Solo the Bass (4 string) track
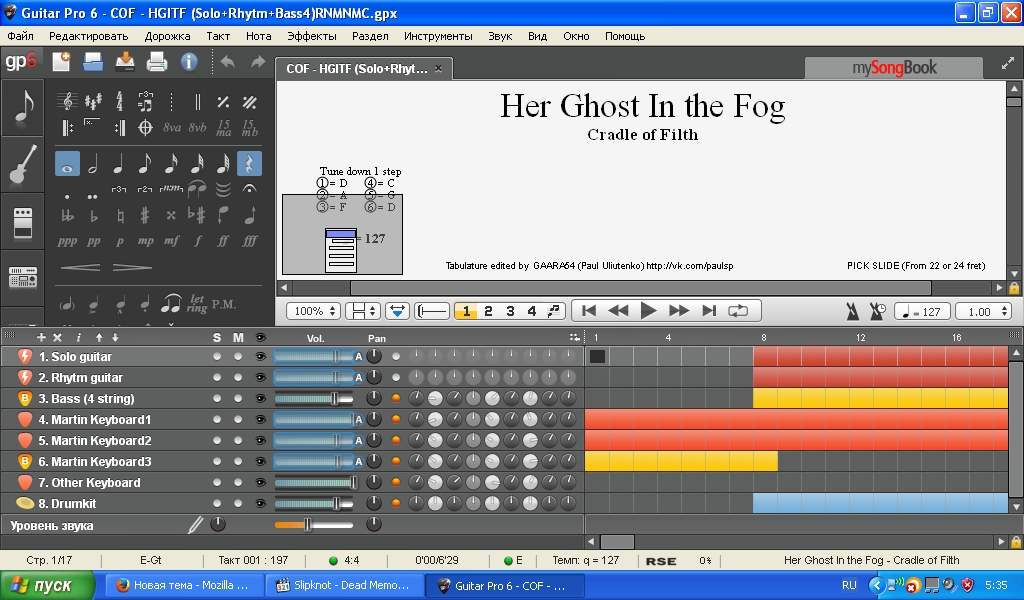The image size is (1024, 600). (x=217, y=399)
